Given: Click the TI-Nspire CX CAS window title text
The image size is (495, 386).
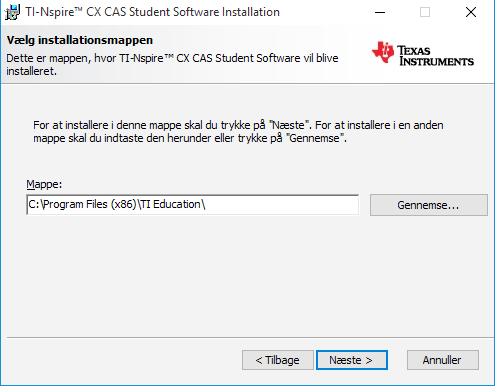Looking at the screenshot, I should (153, 12).
